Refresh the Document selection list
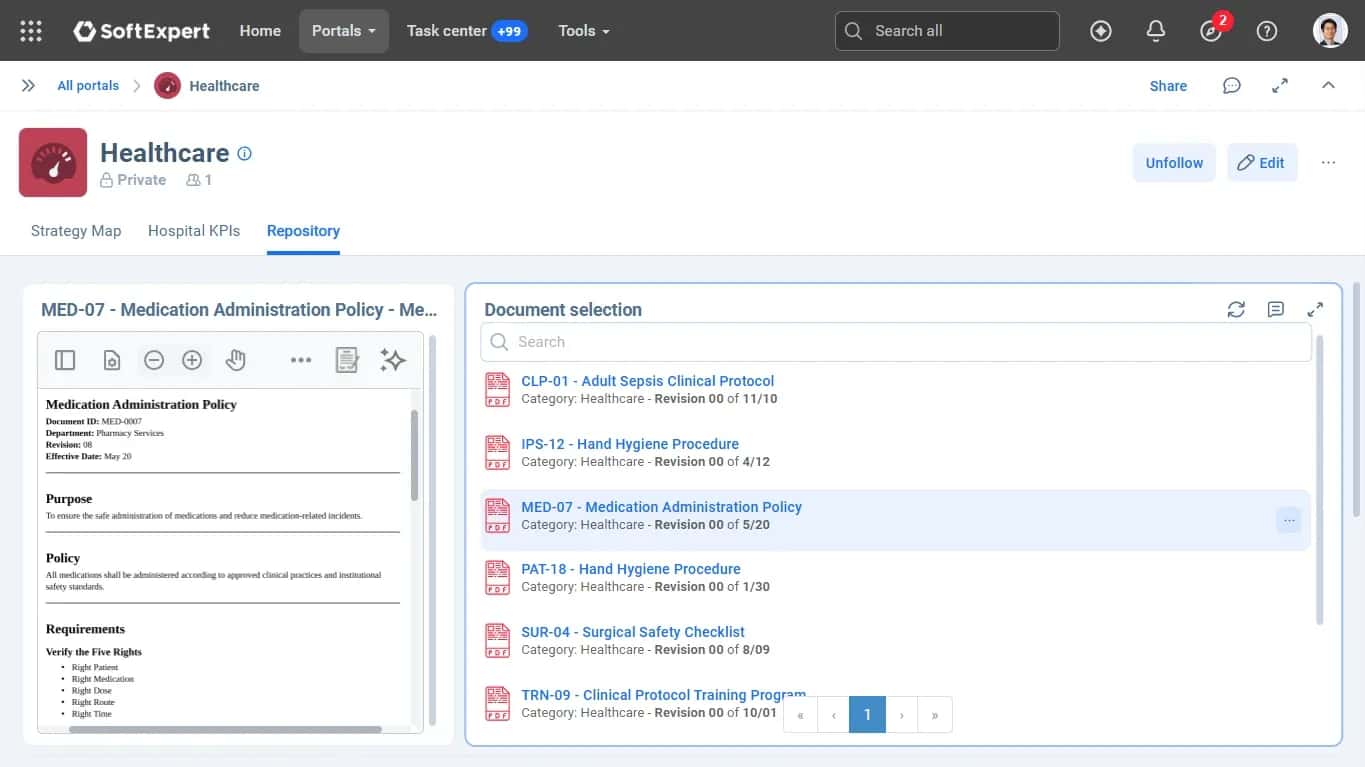This screenshot has width=1365, height=767. pos(1236,310)
